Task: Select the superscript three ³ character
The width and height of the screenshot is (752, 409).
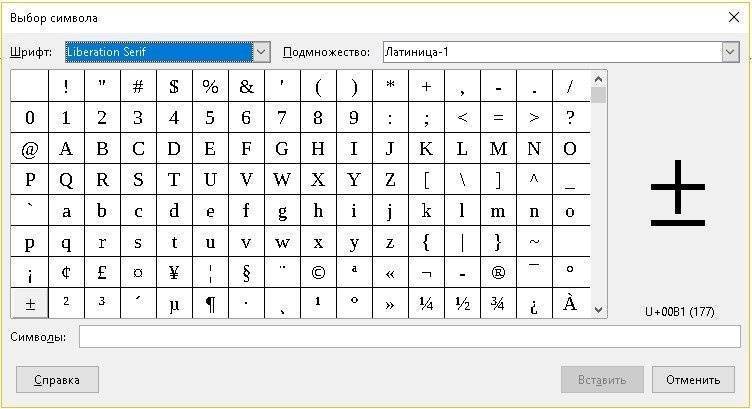Action: click(102, 304)
